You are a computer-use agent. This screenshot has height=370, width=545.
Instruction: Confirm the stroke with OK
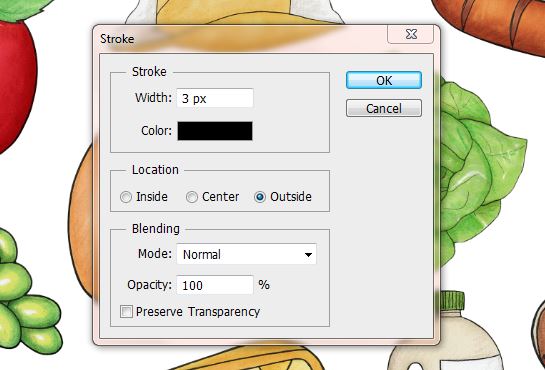pos(384,80)
